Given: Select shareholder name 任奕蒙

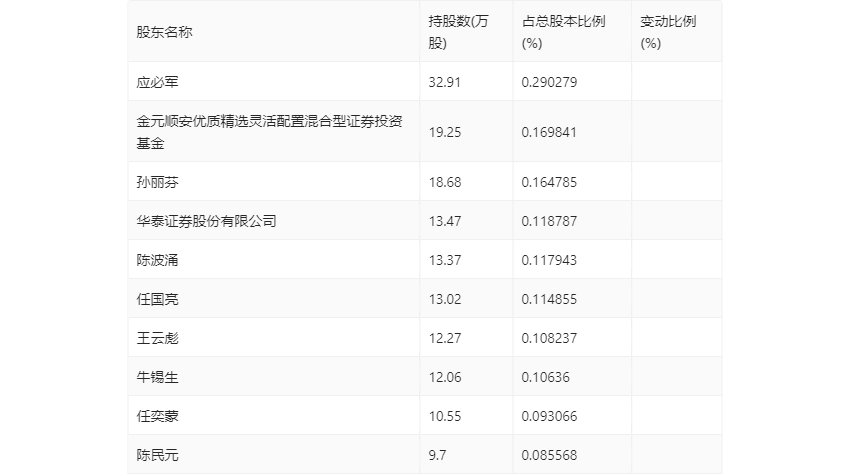Looking at the screenshot, I should 157,416.
